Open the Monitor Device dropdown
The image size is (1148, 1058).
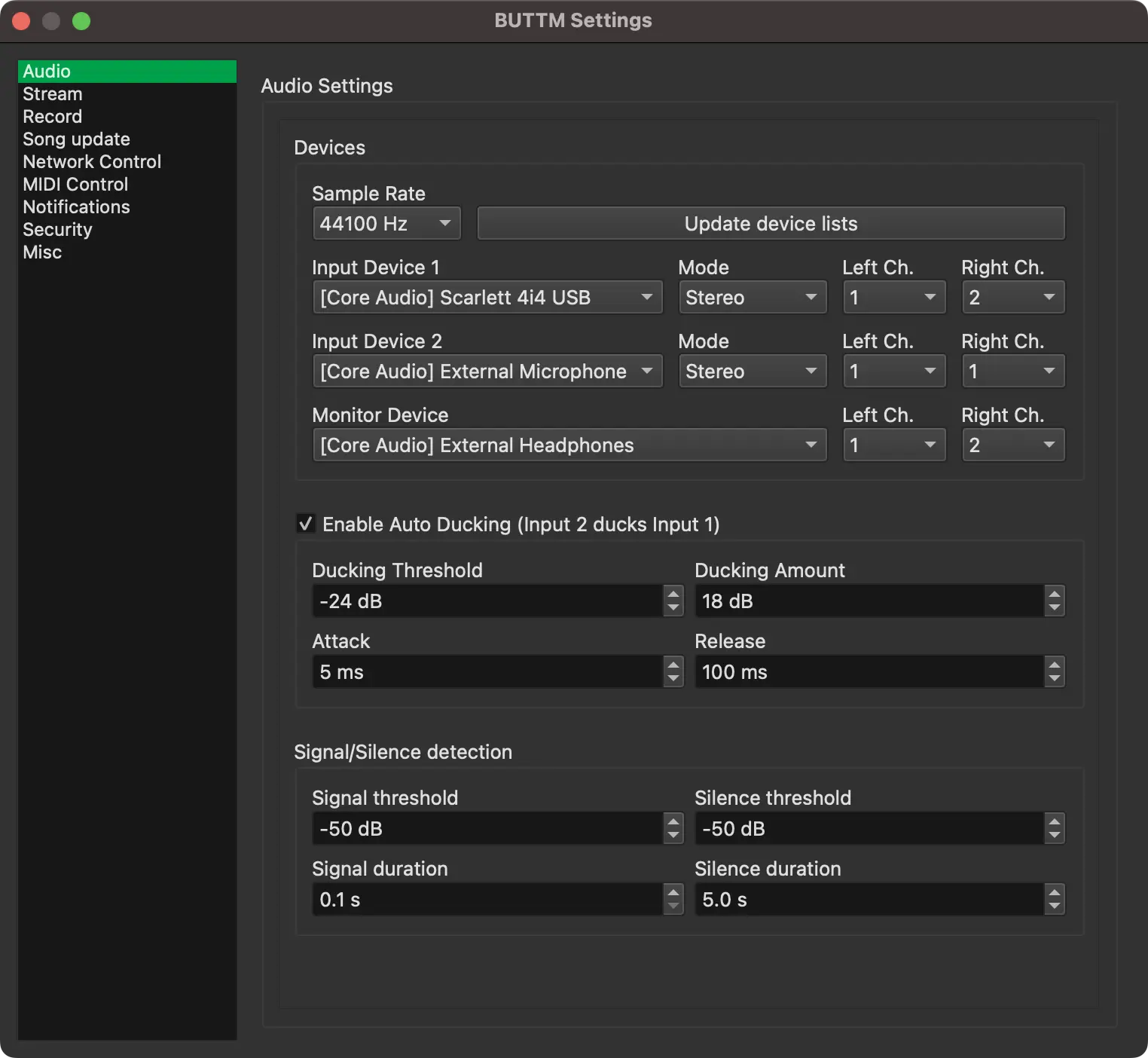[x=569, y=445]
